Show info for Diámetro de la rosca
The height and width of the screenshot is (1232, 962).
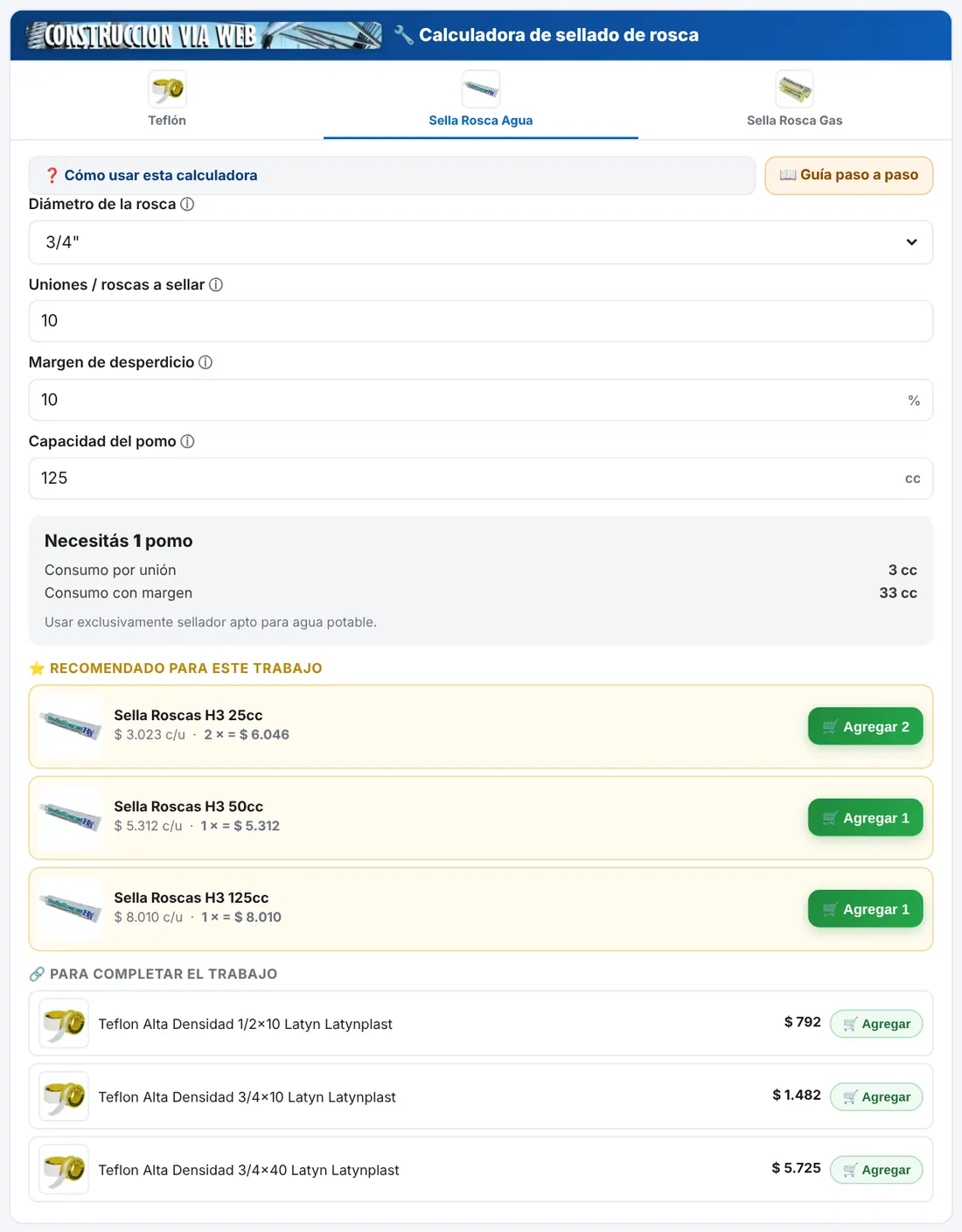(187, 204)
